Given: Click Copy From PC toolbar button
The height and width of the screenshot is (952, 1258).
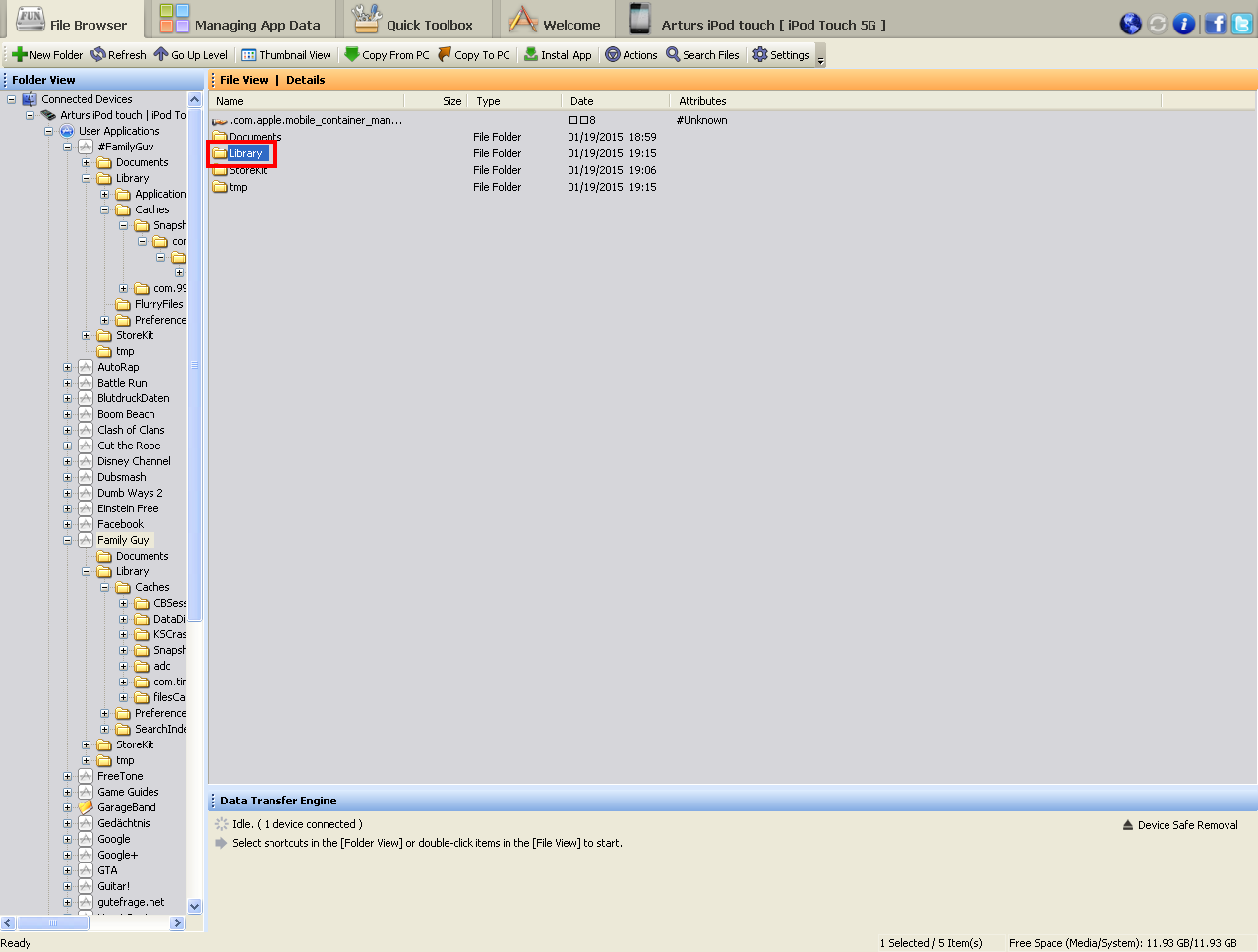Looking at the screenshot, I should [387, 55].
